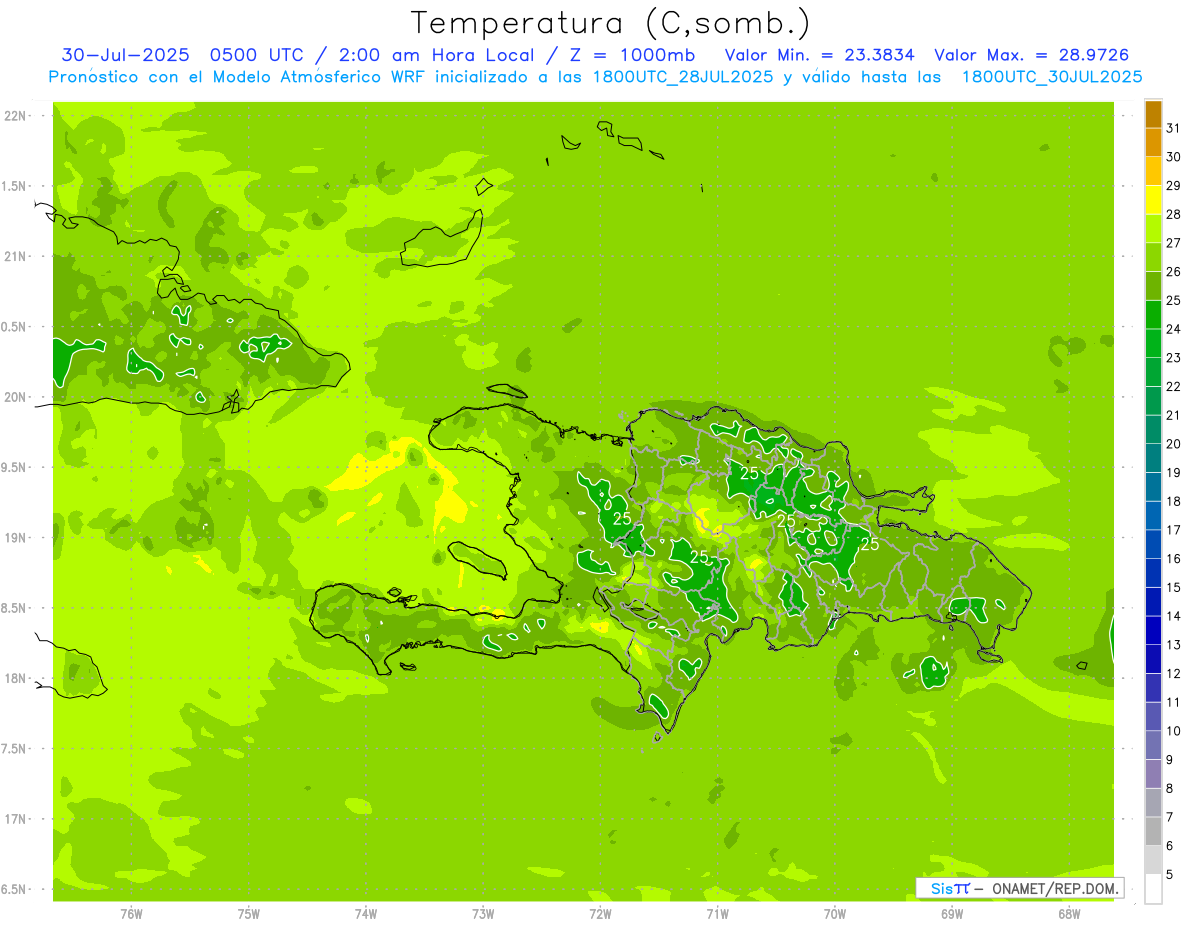Screen dimensions: 1200x927
Task: Click the '68W' longitude label
Action: 1069,914
